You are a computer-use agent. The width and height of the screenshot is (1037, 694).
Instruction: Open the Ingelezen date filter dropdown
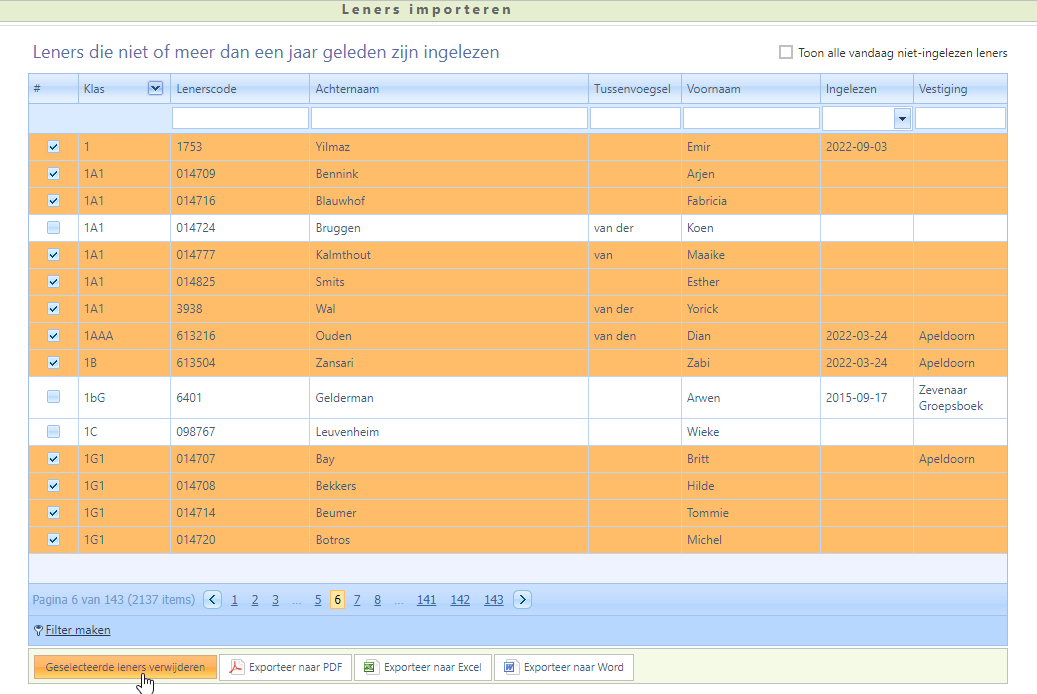pos(902,118)
